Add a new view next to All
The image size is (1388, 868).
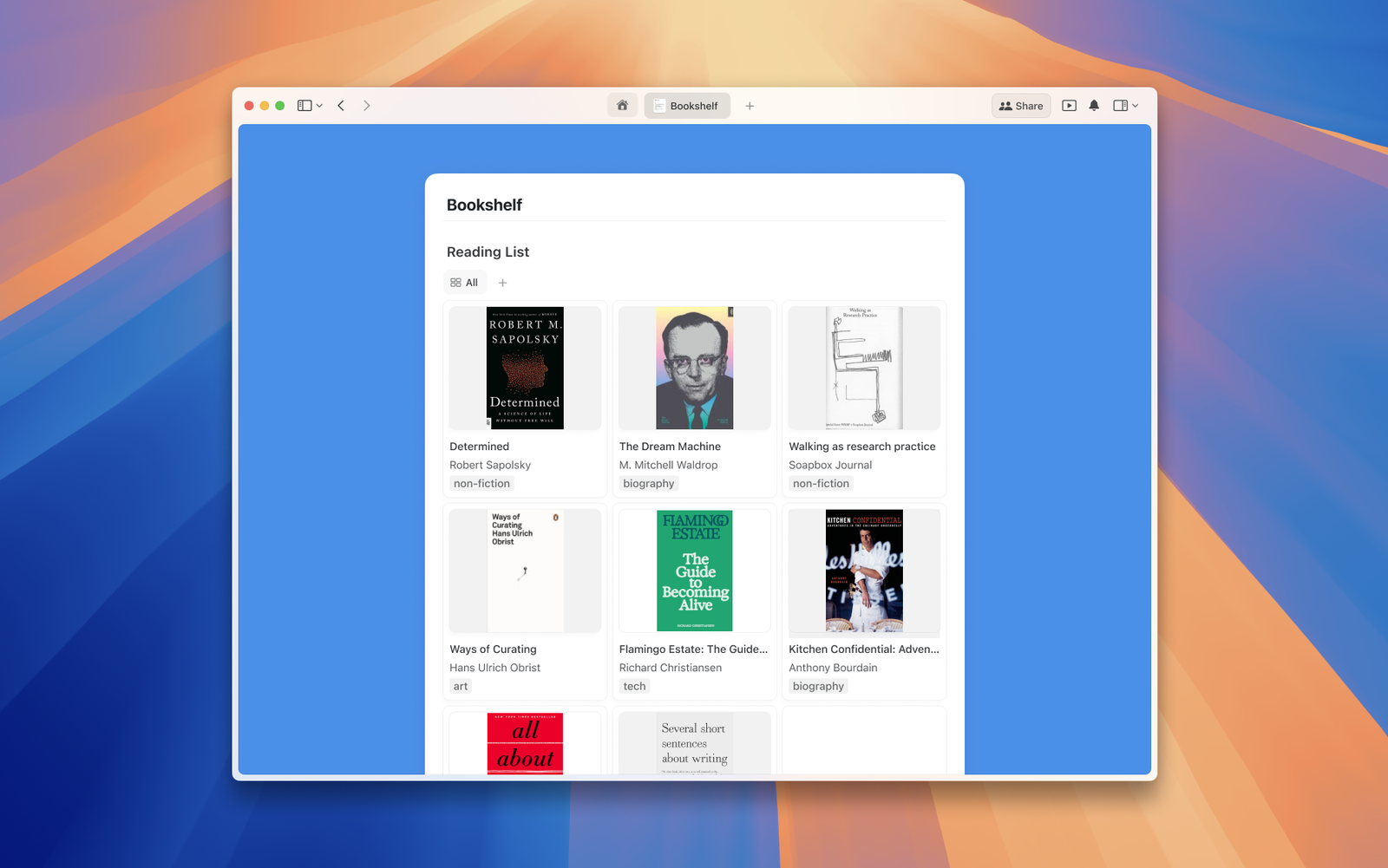click(502, 283)
